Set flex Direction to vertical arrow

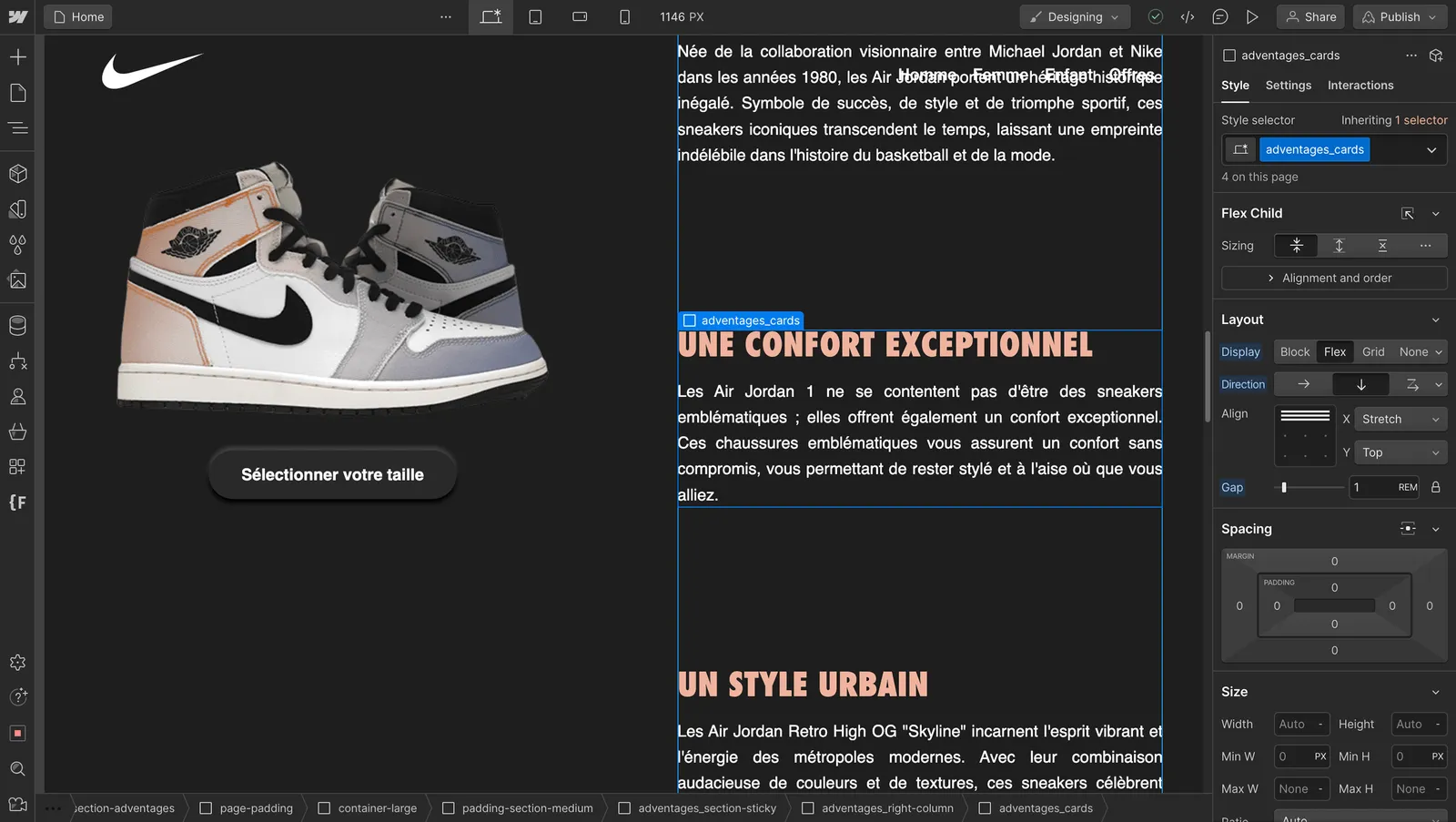pos(1360,384)
